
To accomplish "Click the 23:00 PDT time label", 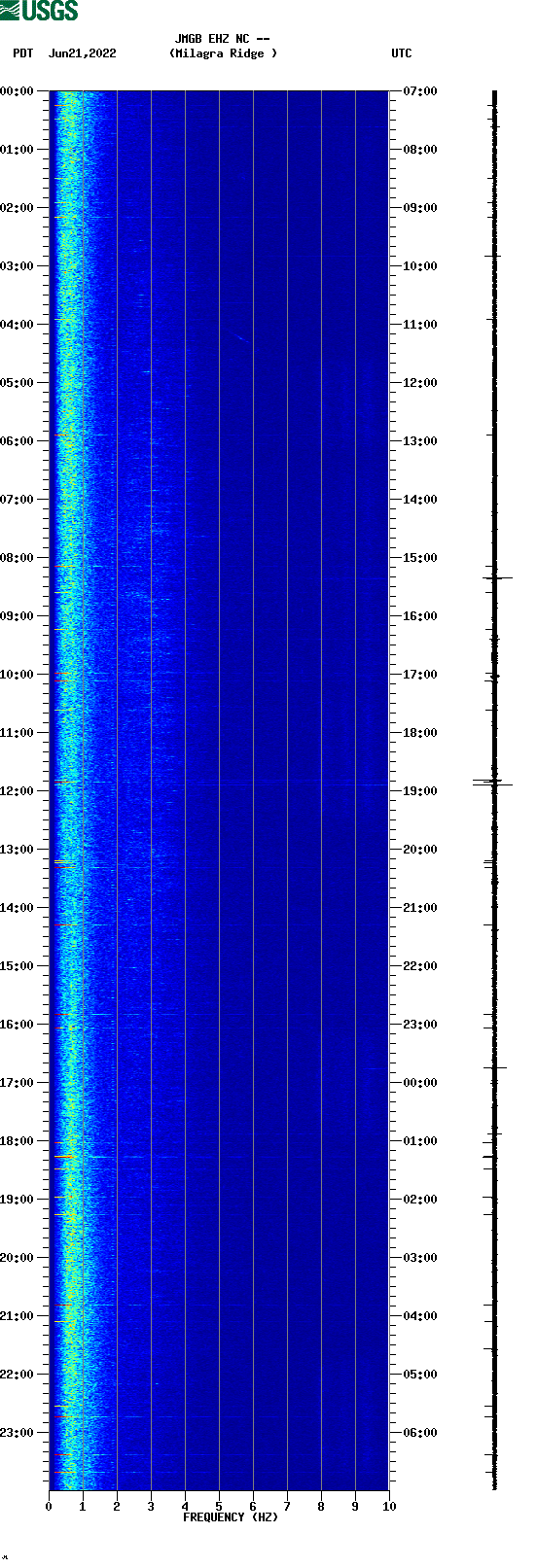I will [17, 1433].
